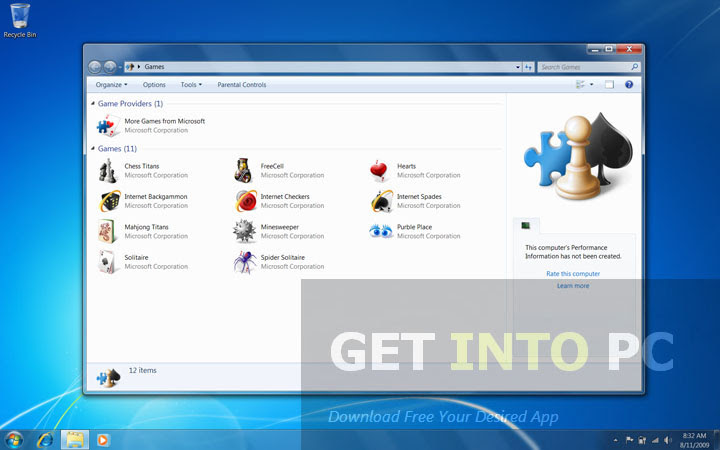Viewport: 720px width, 450px height.
Task: Collapse the Game Providers group
Action: coord(93,104)
